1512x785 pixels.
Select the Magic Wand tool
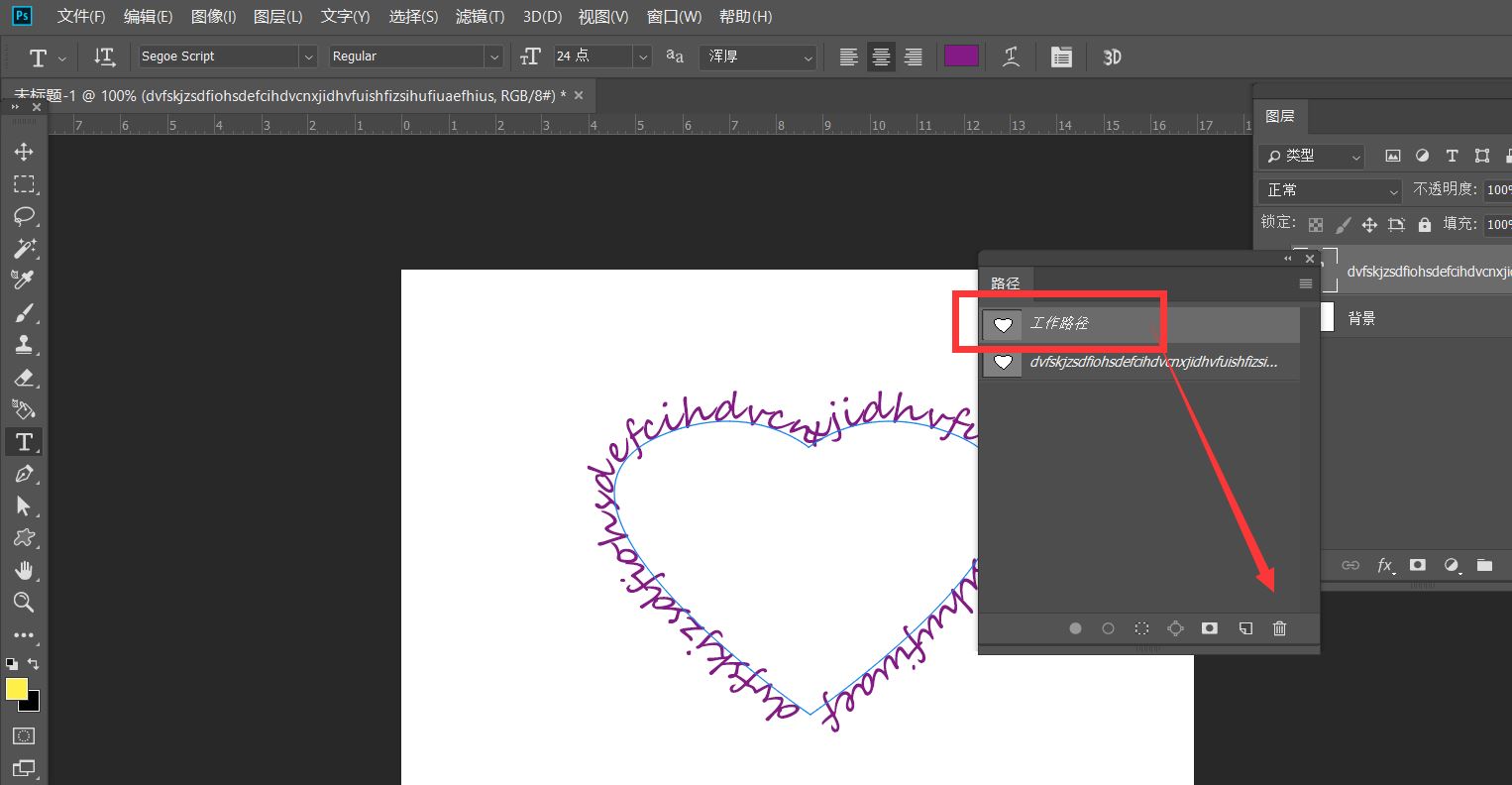click(x=24, y=248)
